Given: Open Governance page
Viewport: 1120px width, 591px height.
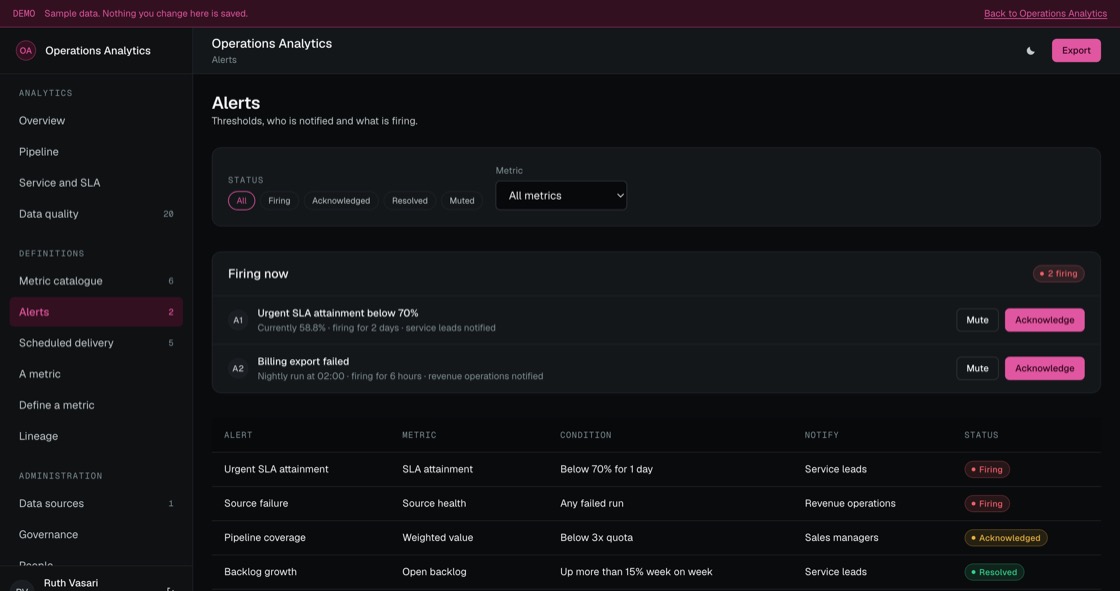Looking at the screenshot, I should pos(96,535).
